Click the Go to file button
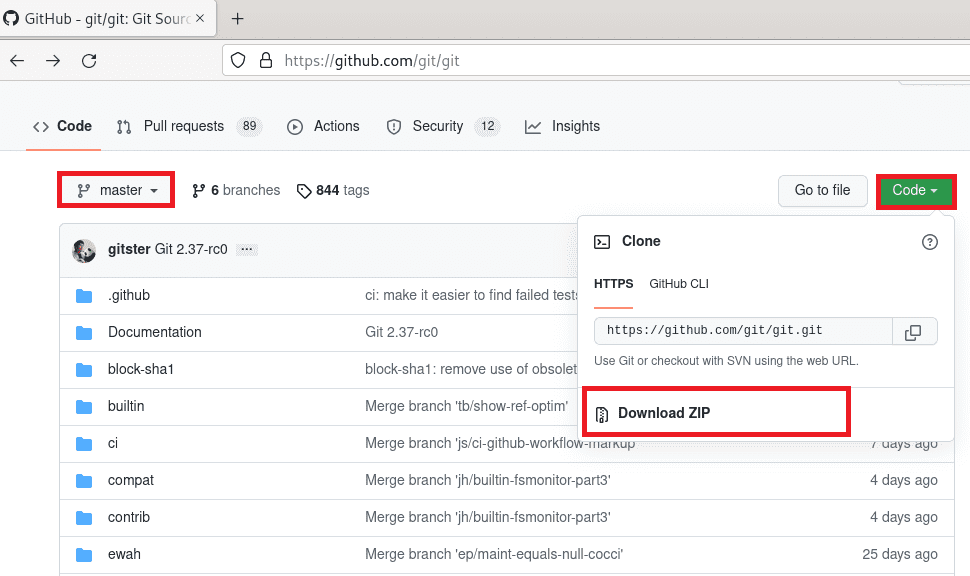The image size is (970, 576). 822,190
